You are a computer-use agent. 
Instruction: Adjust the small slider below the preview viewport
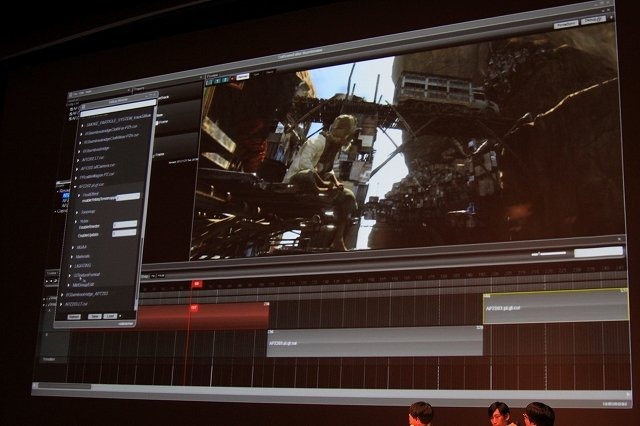pyautogui.click(x=549, y=253)
